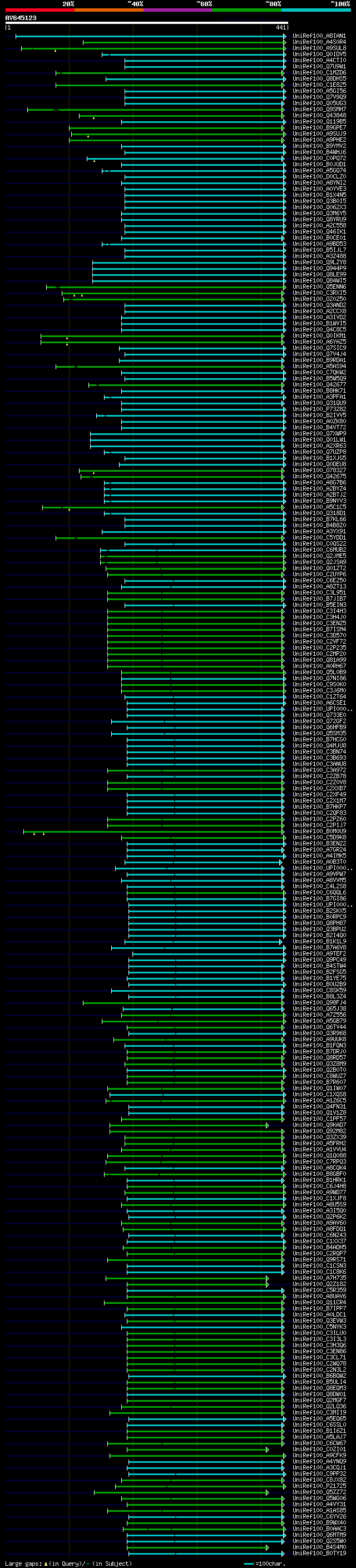Open hit UniRef100_A8IAN1 label
This screenshot has width=356, height=1568.
319,36
